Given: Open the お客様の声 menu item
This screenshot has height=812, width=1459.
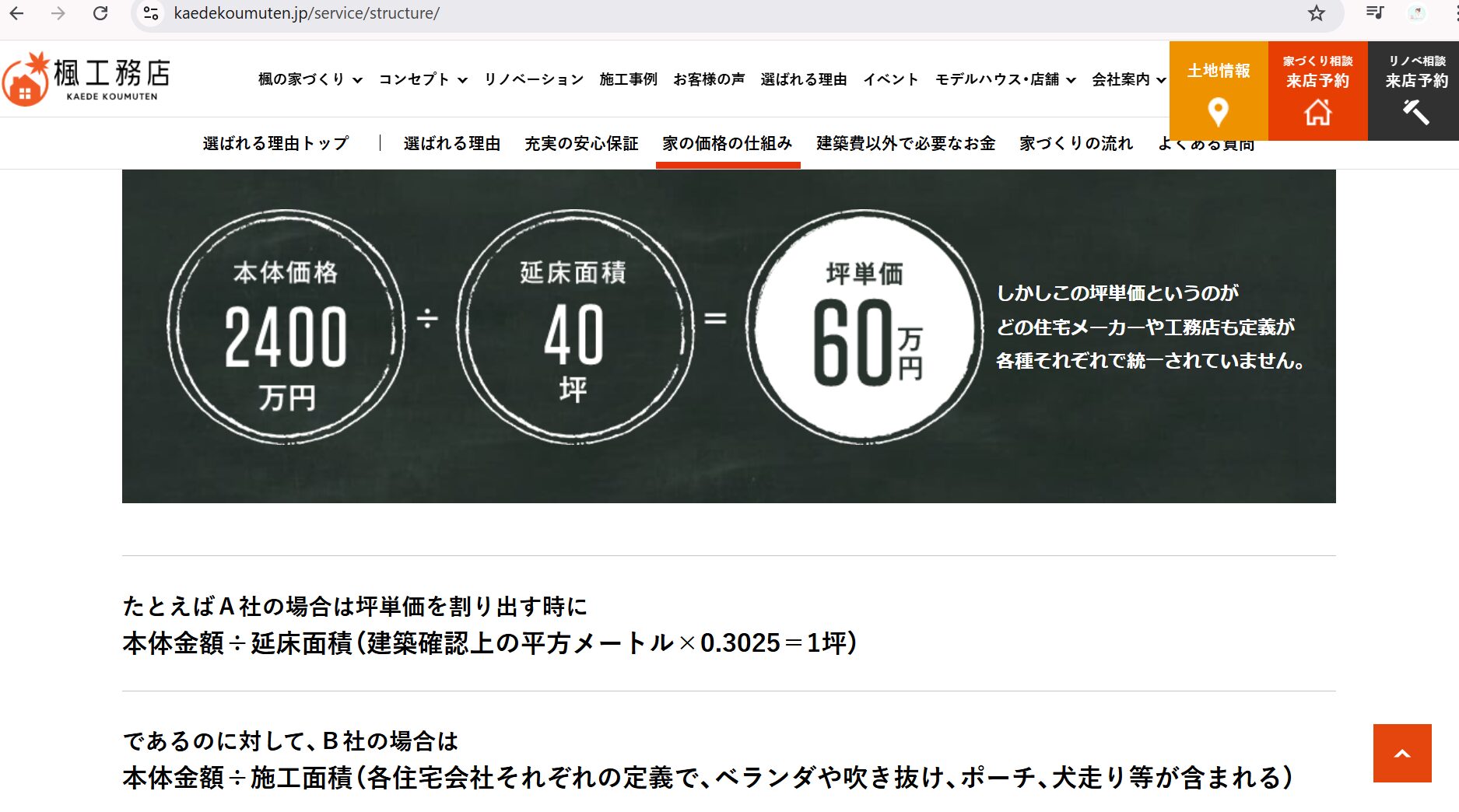Looking at the screenshot, I should coord(708,79).
